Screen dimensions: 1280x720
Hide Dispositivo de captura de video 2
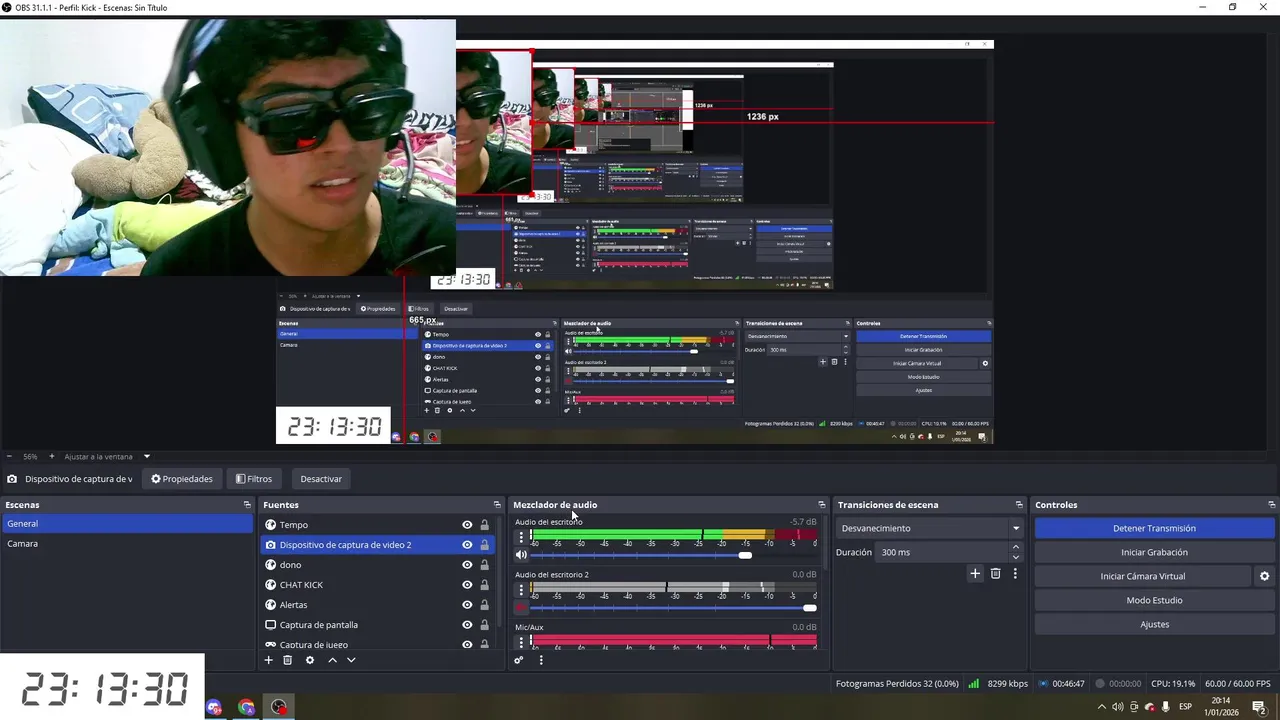pyautogui.click(x=467, y=545)
